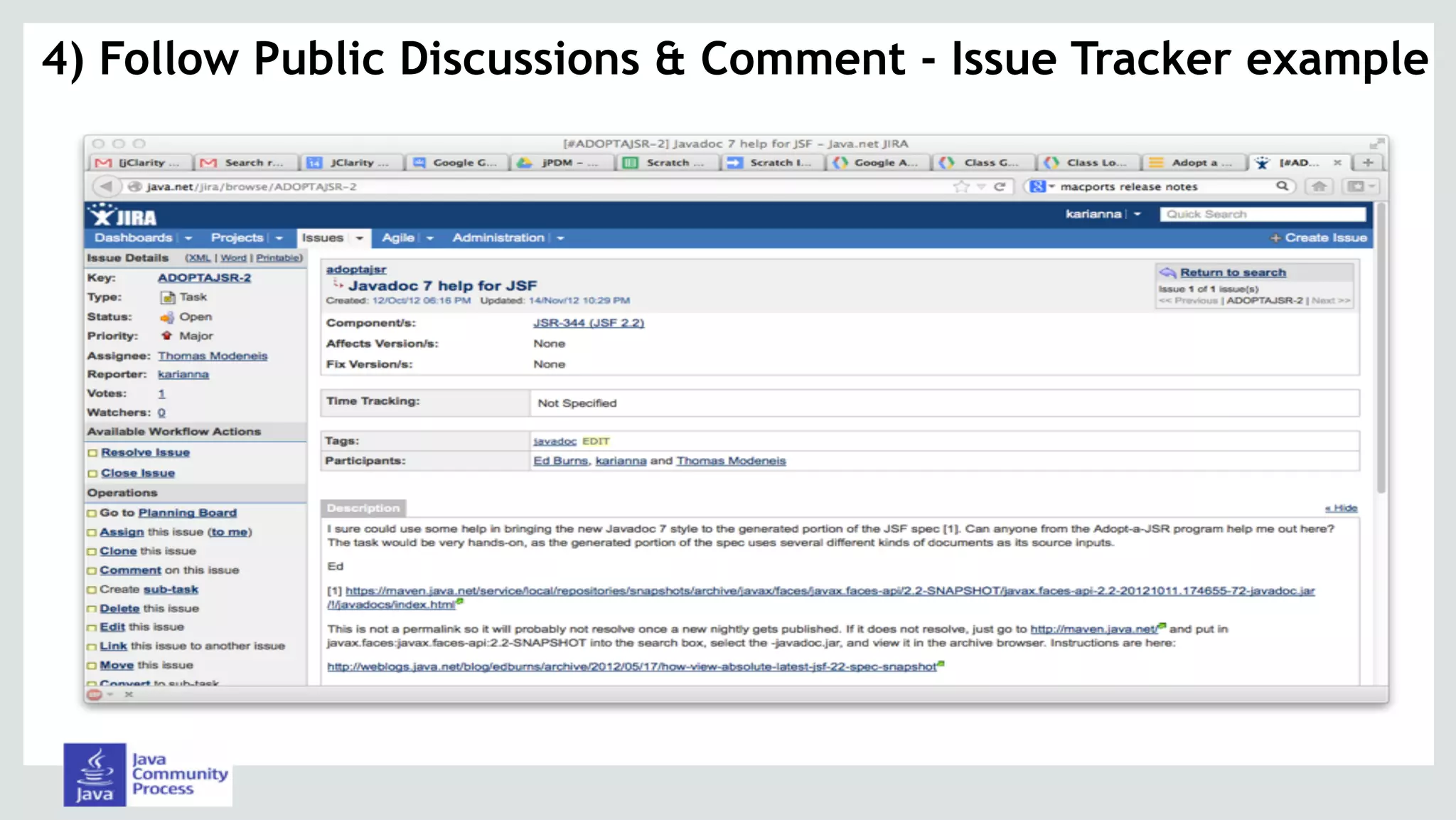Open the Projects menu

[237, 238]
